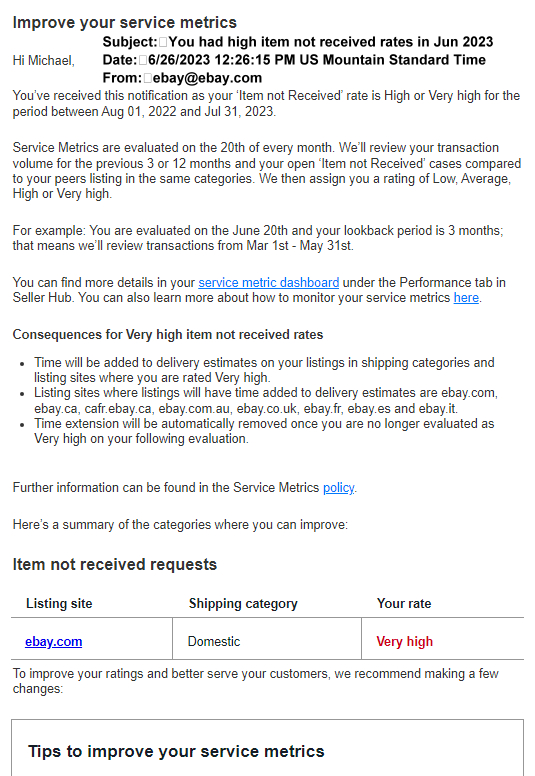Click the 'Consequences for Very high' heading
535x776 pixels.
(x=168, y=335)
